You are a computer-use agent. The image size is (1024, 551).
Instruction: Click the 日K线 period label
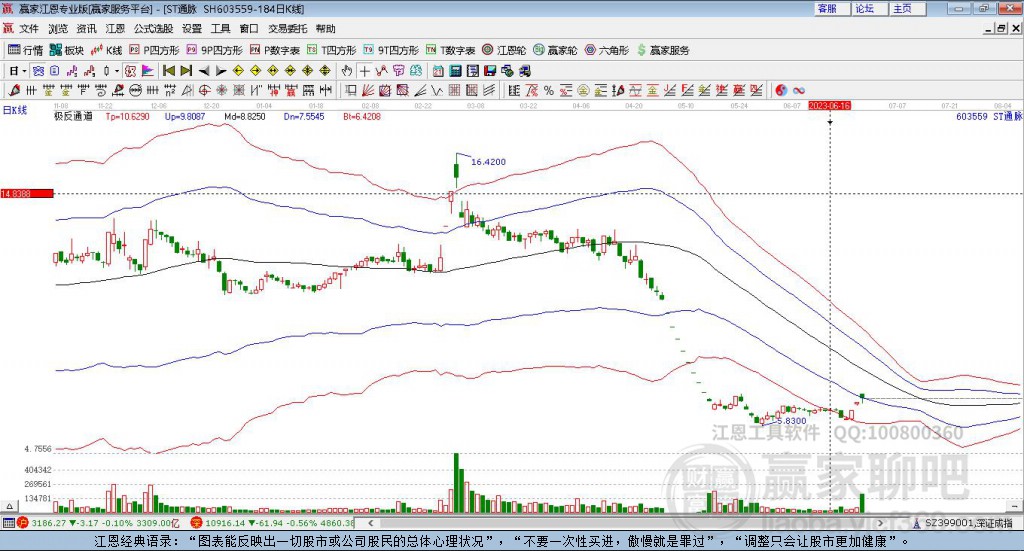pos(15,110)
